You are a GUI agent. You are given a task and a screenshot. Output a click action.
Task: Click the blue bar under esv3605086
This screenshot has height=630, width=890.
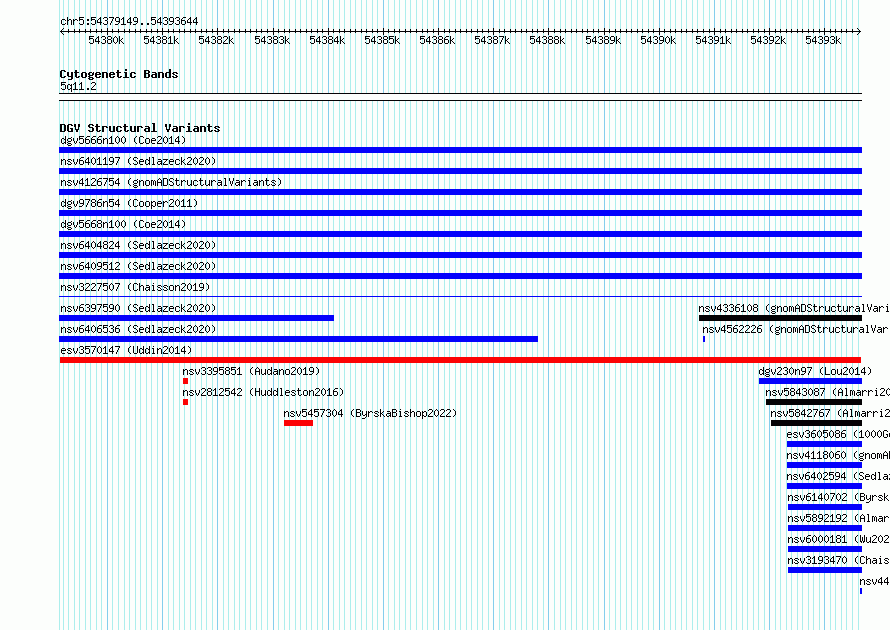pos(824,444)
